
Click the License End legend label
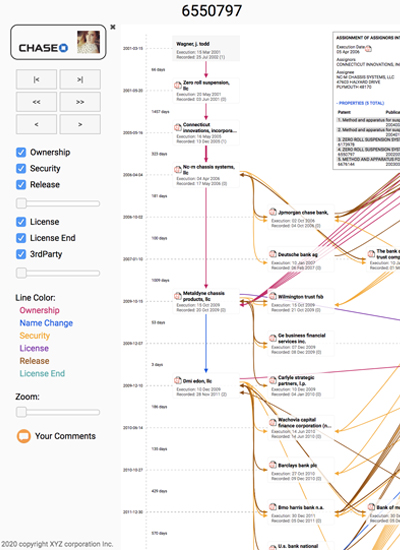pos(42,374)
